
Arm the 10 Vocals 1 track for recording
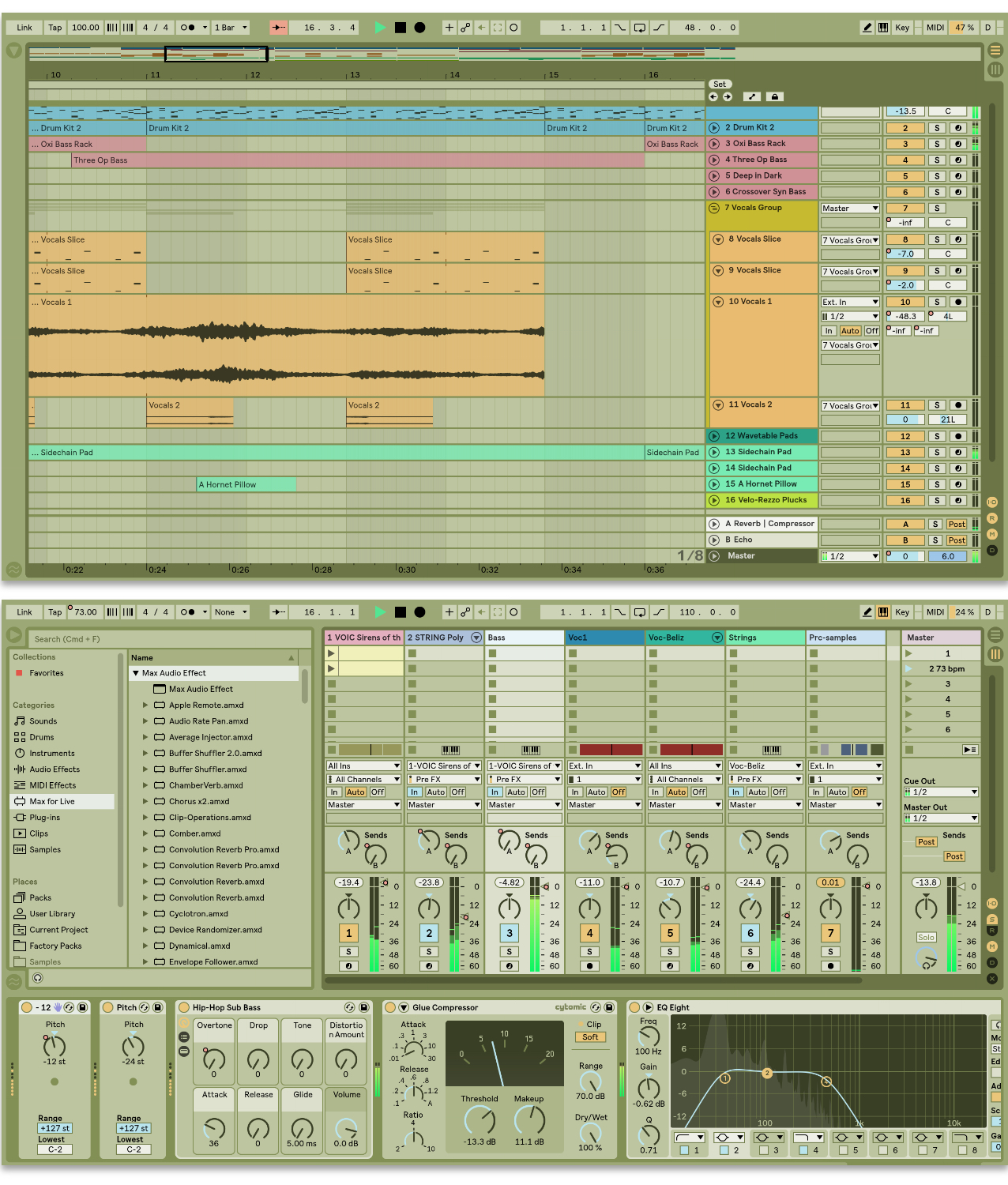[x=958, y=302]
